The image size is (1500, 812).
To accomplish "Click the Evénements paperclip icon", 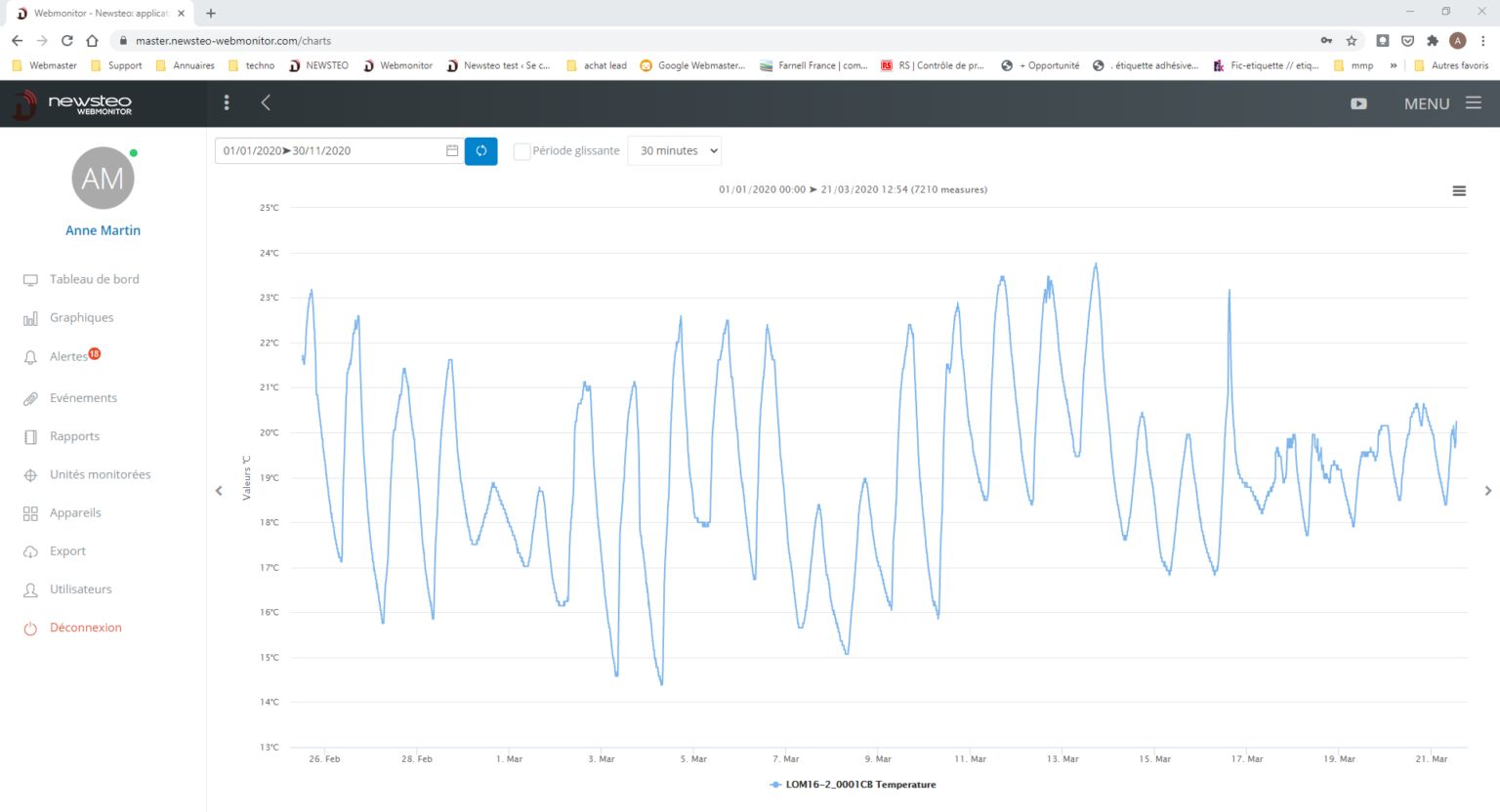I will click(x=30, y=398).
